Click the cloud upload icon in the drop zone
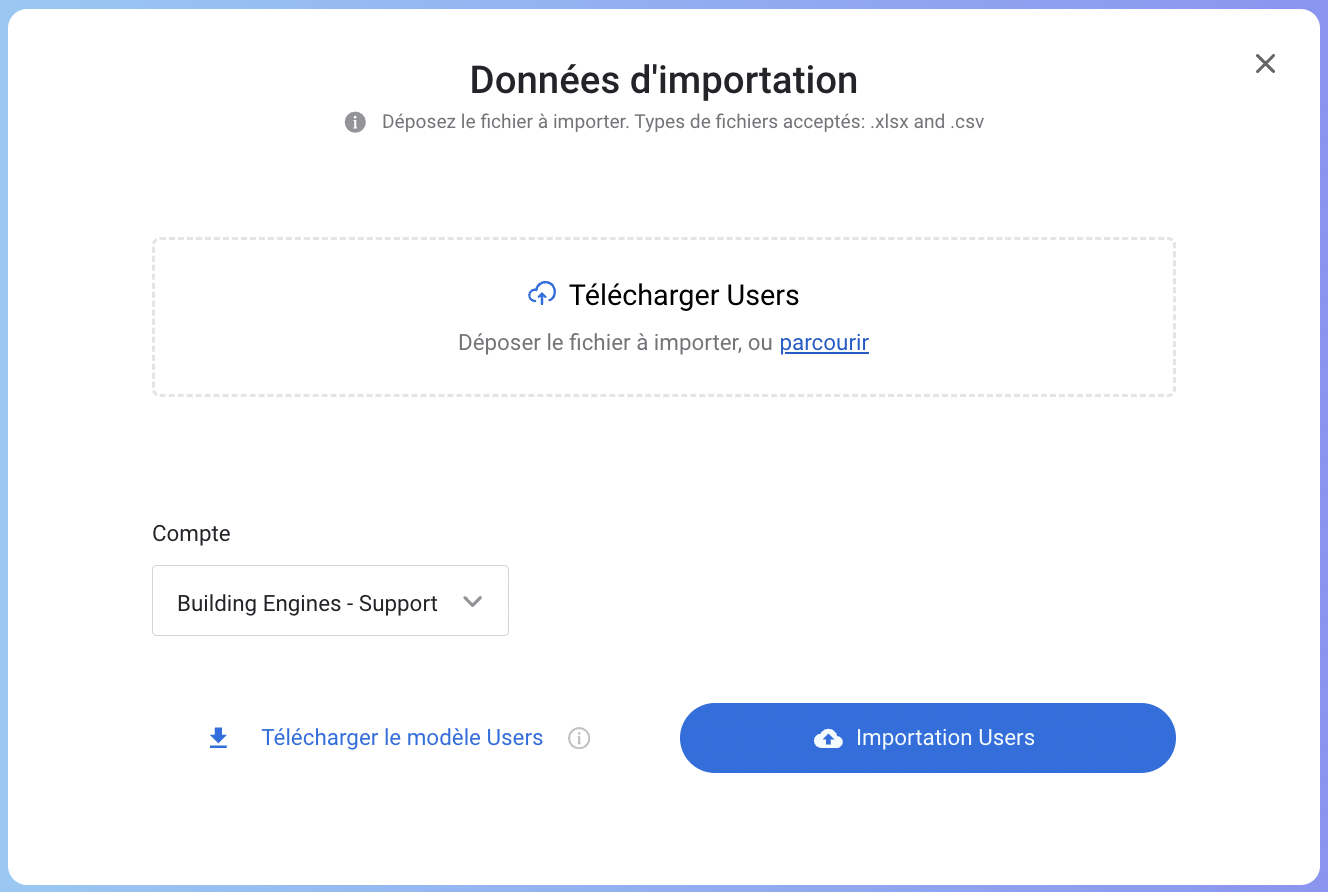1328x892 pixels. (541, 294)
